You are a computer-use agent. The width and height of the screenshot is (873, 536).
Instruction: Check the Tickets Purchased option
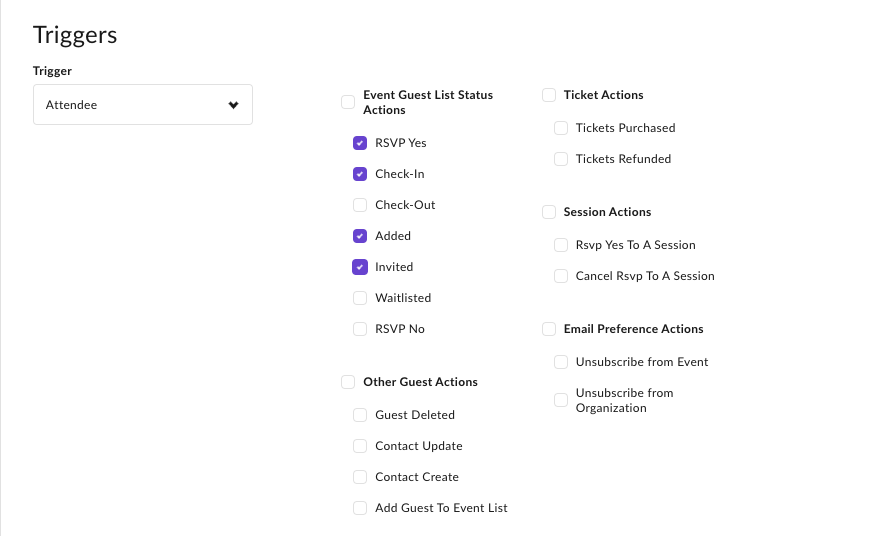561,128
